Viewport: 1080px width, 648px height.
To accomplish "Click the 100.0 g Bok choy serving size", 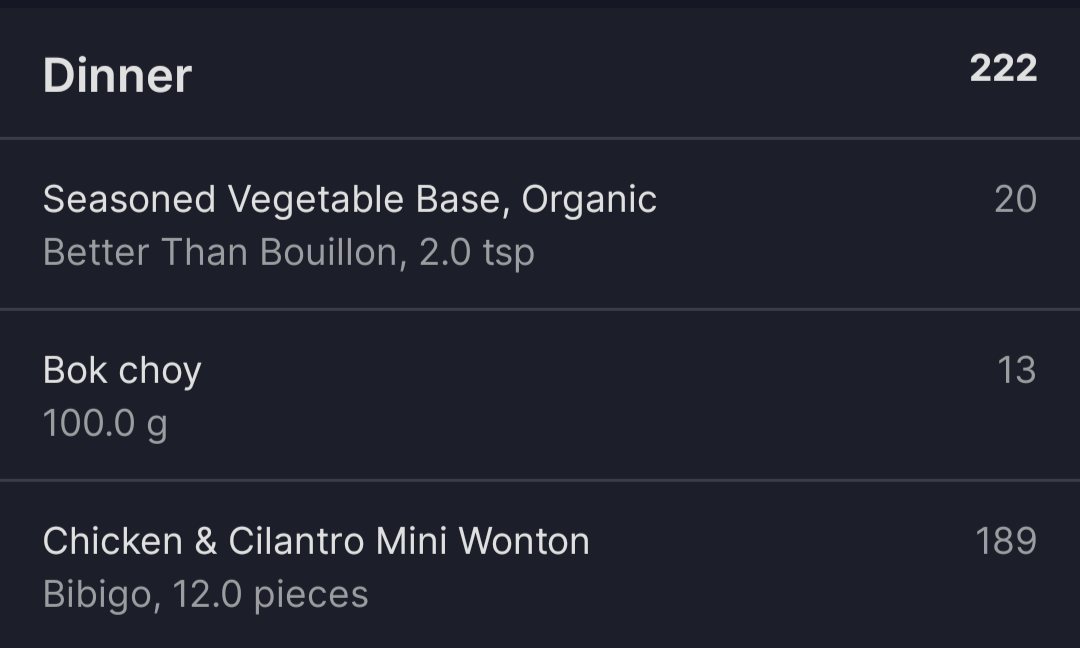I will (x=105, y=424).
